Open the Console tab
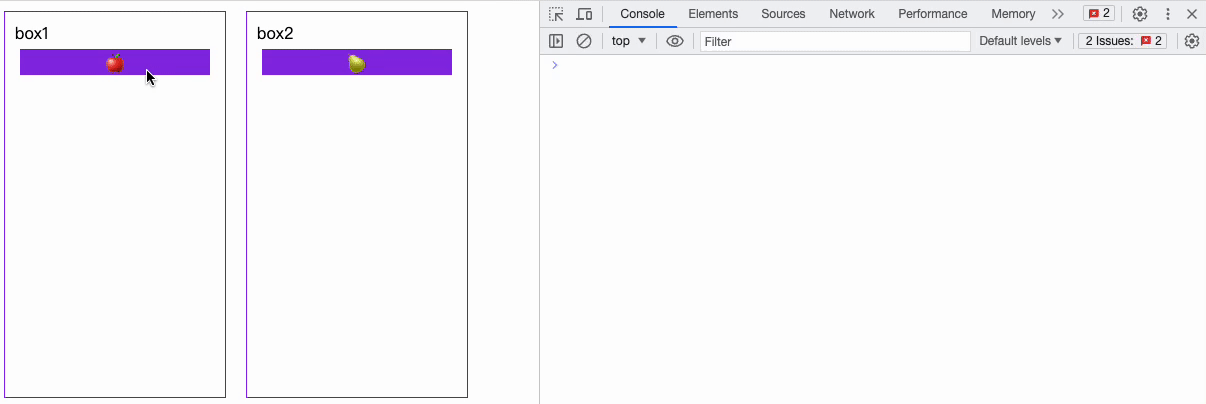This screenshot has width=1206, height=404. (642, 14)
